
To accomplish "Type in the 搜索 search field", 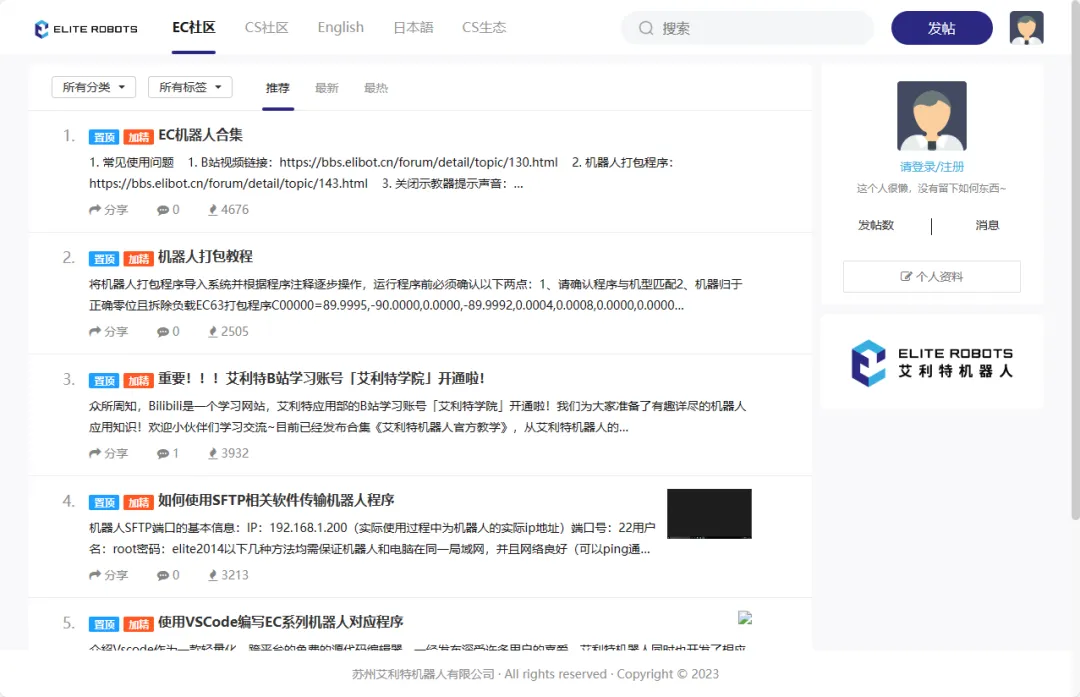I will coord(760,29).
